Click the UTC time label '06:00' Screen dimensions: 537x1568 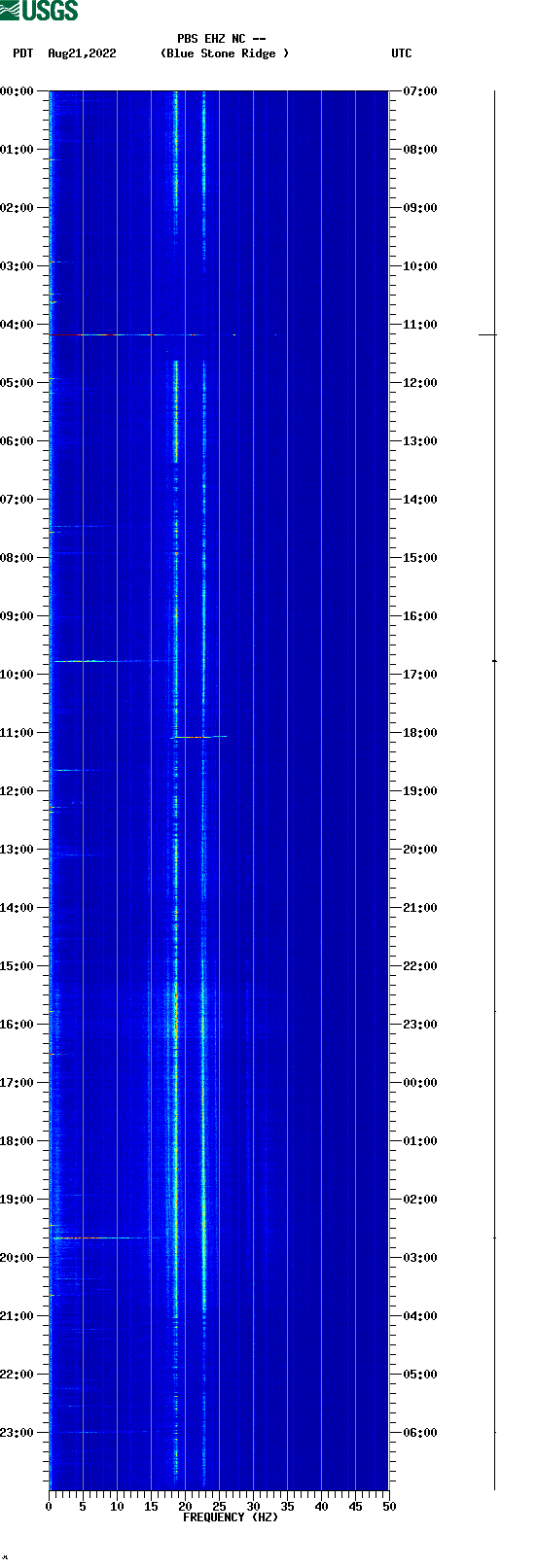point(420,1433)
